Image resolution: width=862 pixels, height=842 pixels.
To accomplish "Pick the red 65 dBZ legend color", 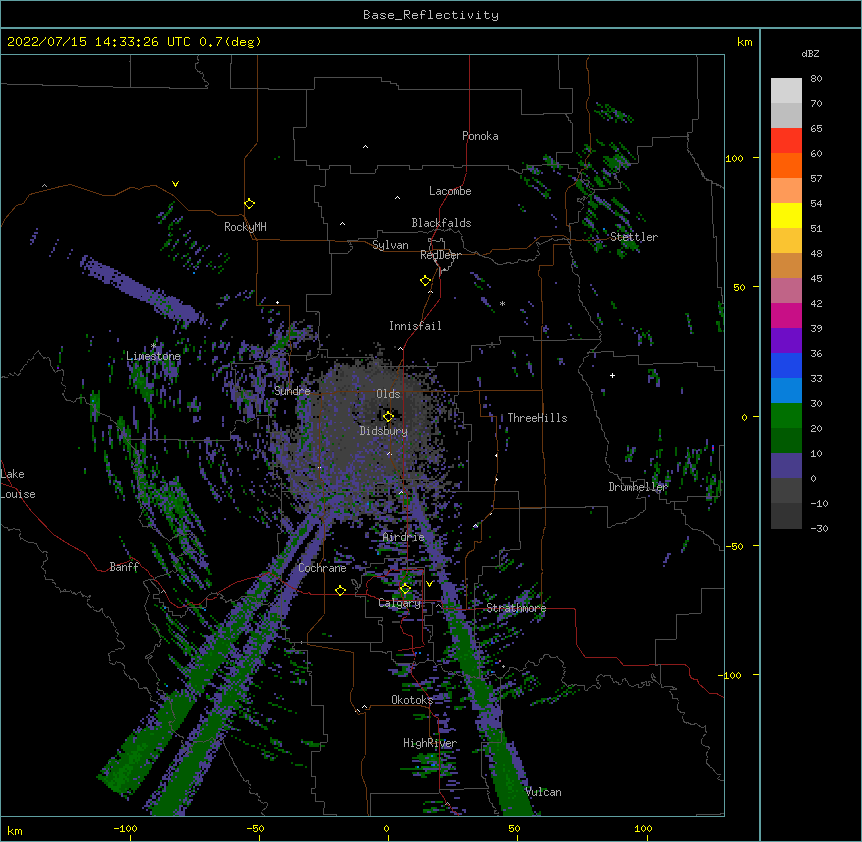I will tap(786, 140).
